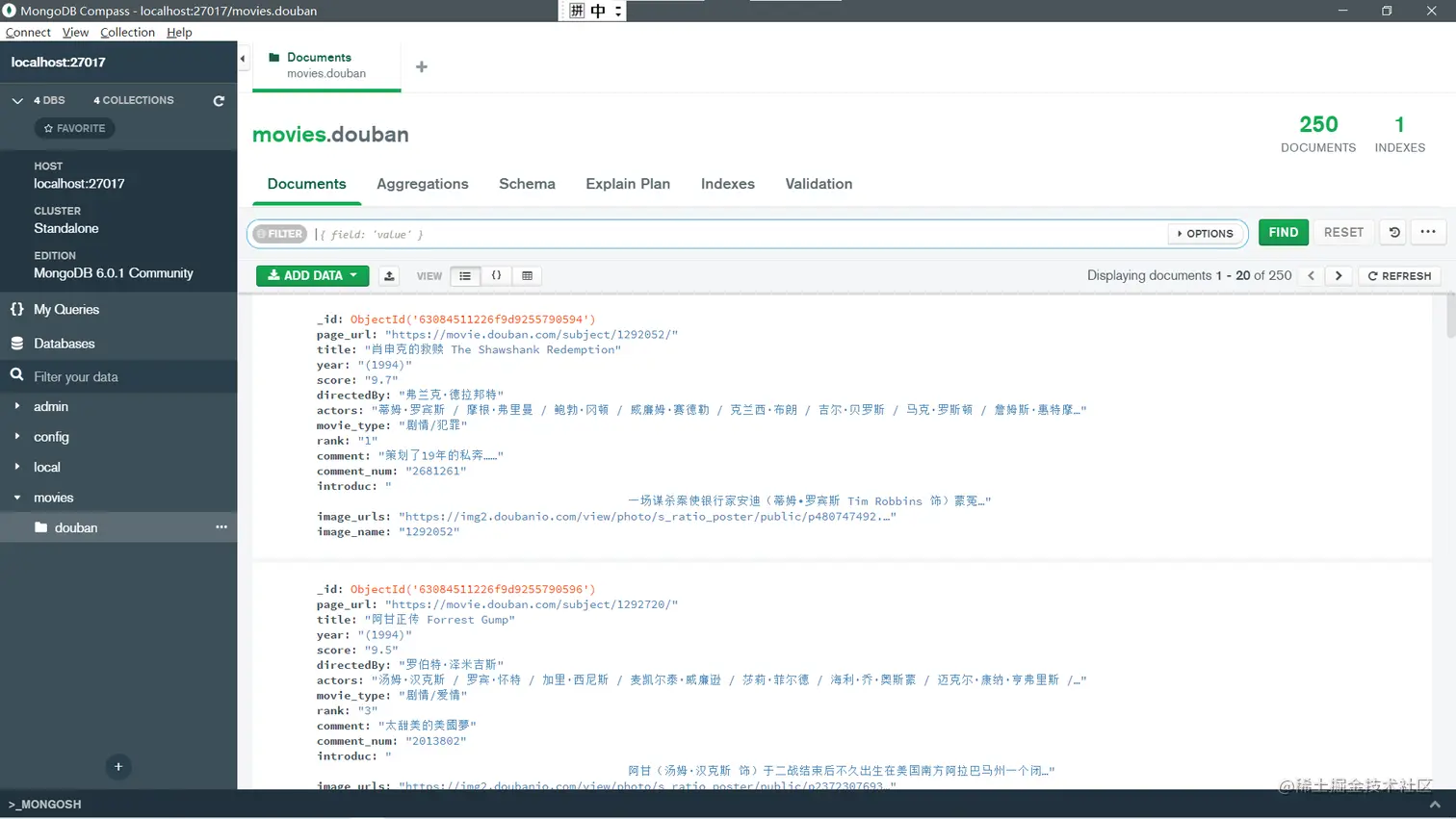This screenshot has width=1456, height=819.
Task: Click the REFRESH button
Action: click(1399, 276)
